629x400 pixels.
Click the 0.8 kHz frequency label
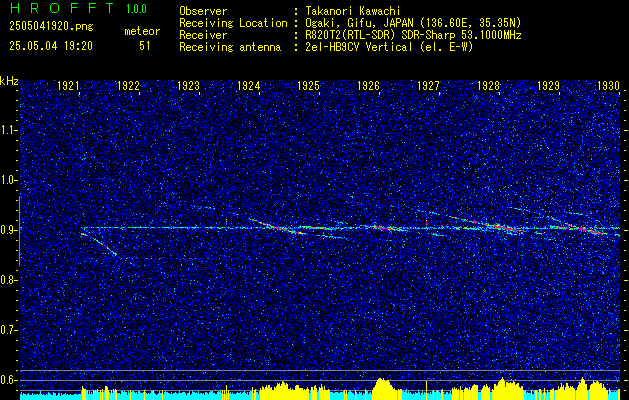click(x=7, y=280)
